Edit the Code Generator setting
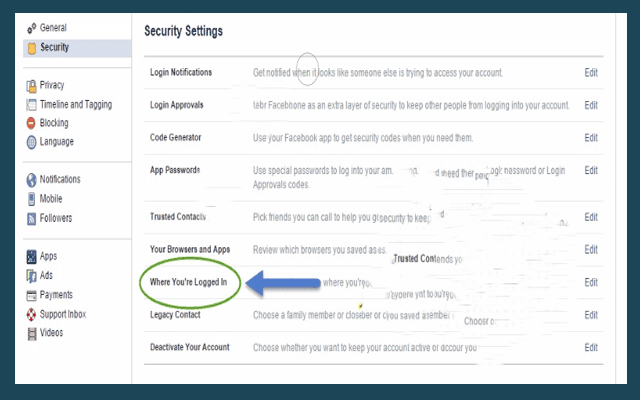The image size is (640, 400). click(x=591, y=138)
